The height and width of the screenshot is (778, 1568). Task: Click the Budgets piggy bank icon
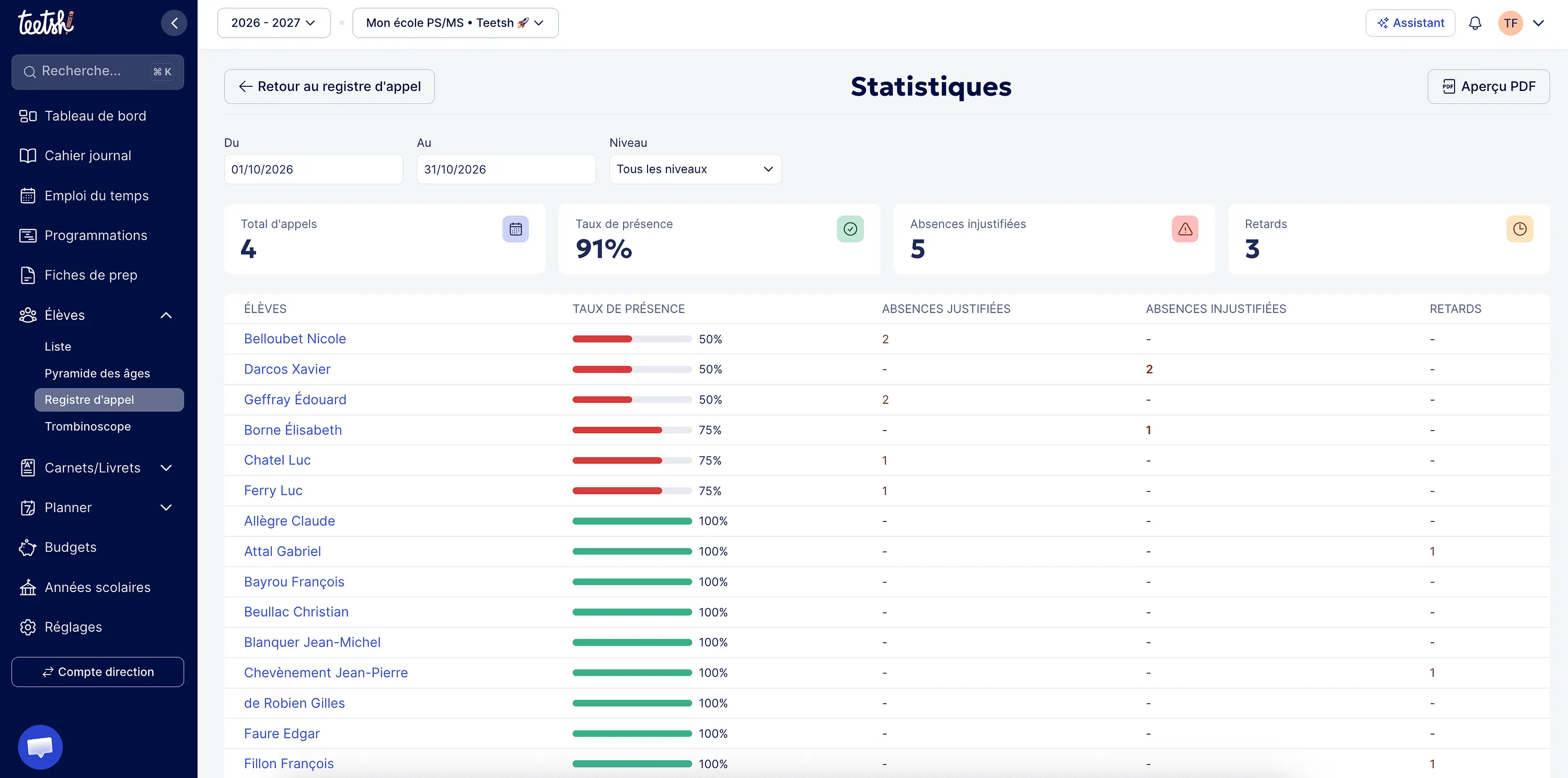click(28, 548)
